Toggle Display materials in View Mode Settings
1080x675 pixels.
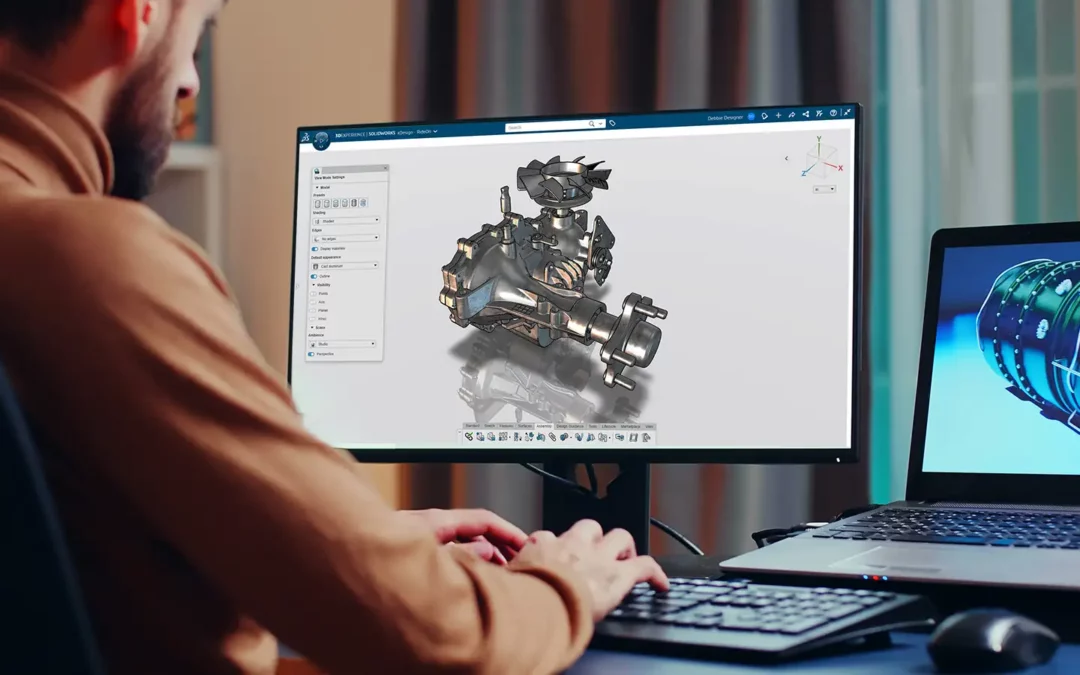[x=312, y=248]
